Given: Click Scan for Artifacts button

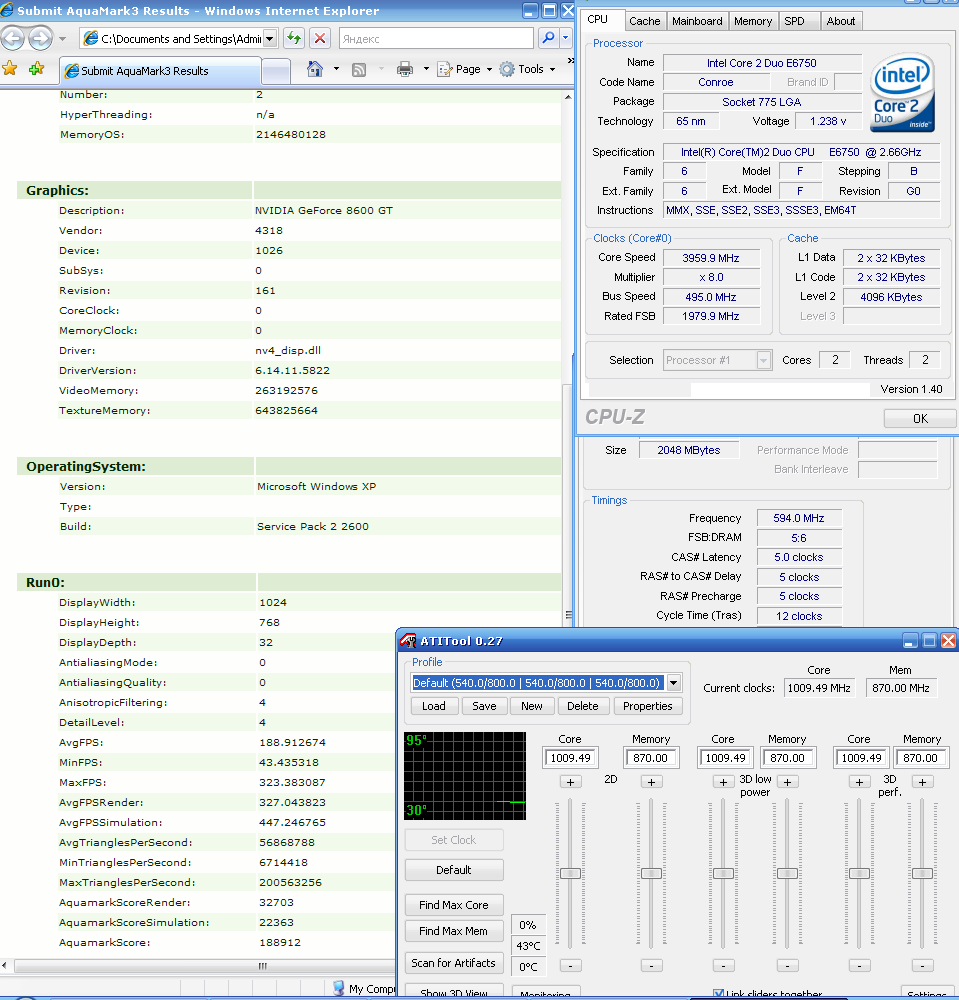Looking at the screenshot, I should 454,963.
